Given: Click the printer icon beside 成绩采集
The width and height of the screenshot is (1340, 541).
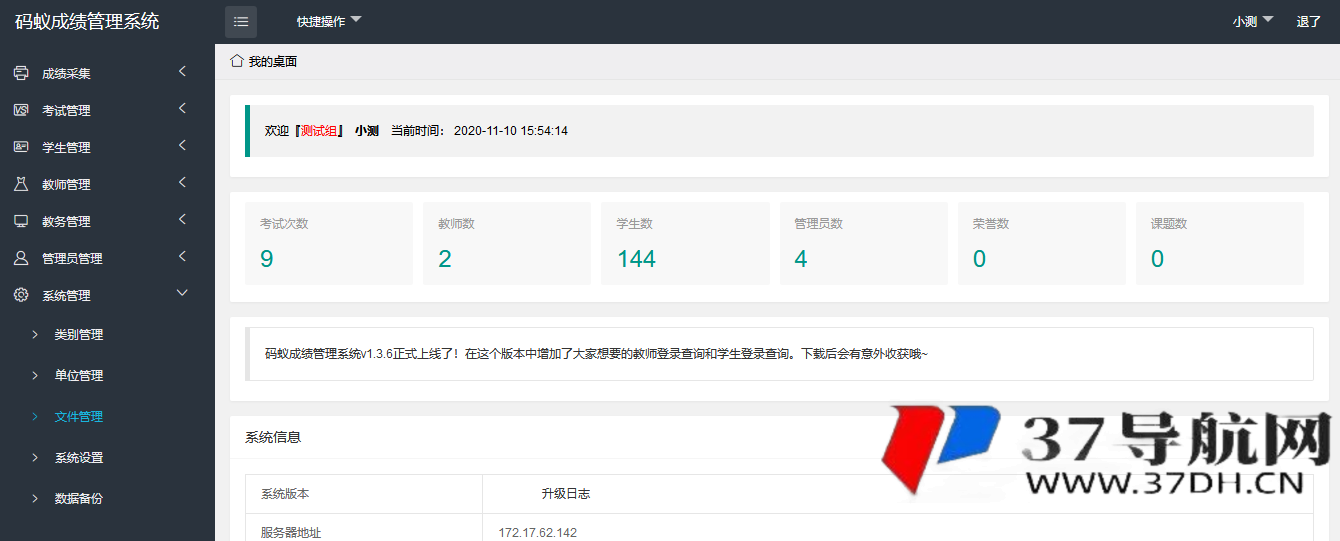Looking at the screenshot, I should tap(21, 73).
